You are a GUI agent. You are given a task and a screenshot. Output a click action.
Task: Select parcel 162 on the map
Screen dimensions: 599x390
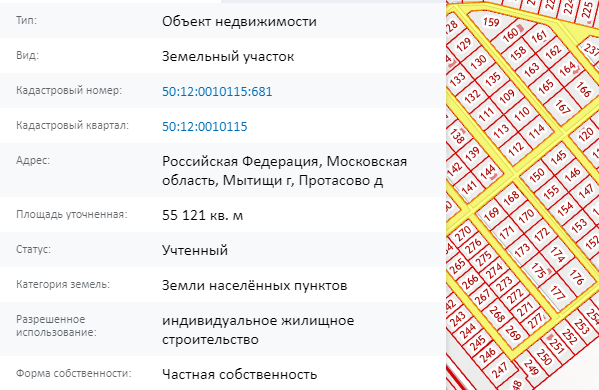pos(553,52)
